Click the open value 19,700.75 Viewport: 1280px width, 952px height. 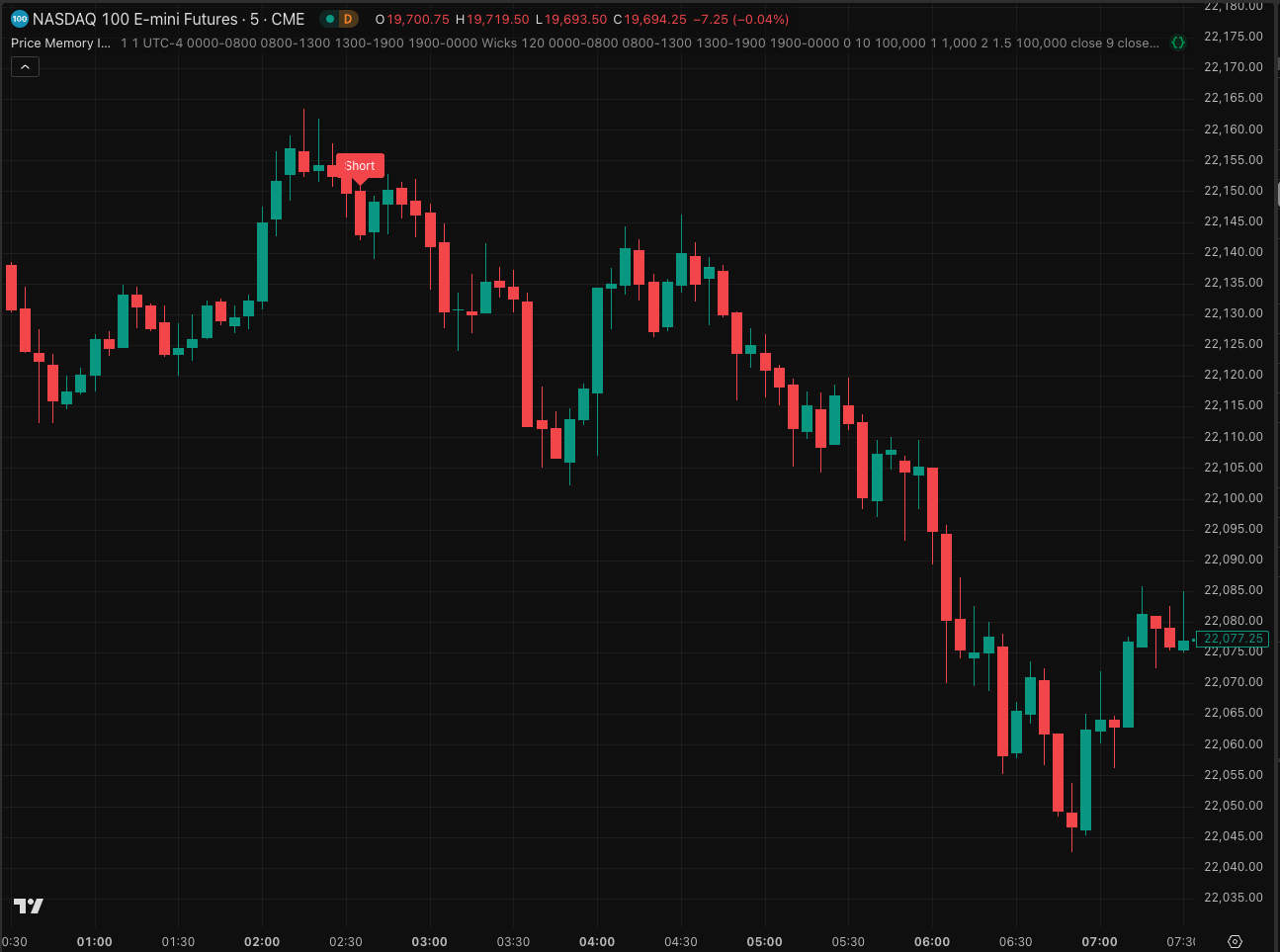click(418, 19)
